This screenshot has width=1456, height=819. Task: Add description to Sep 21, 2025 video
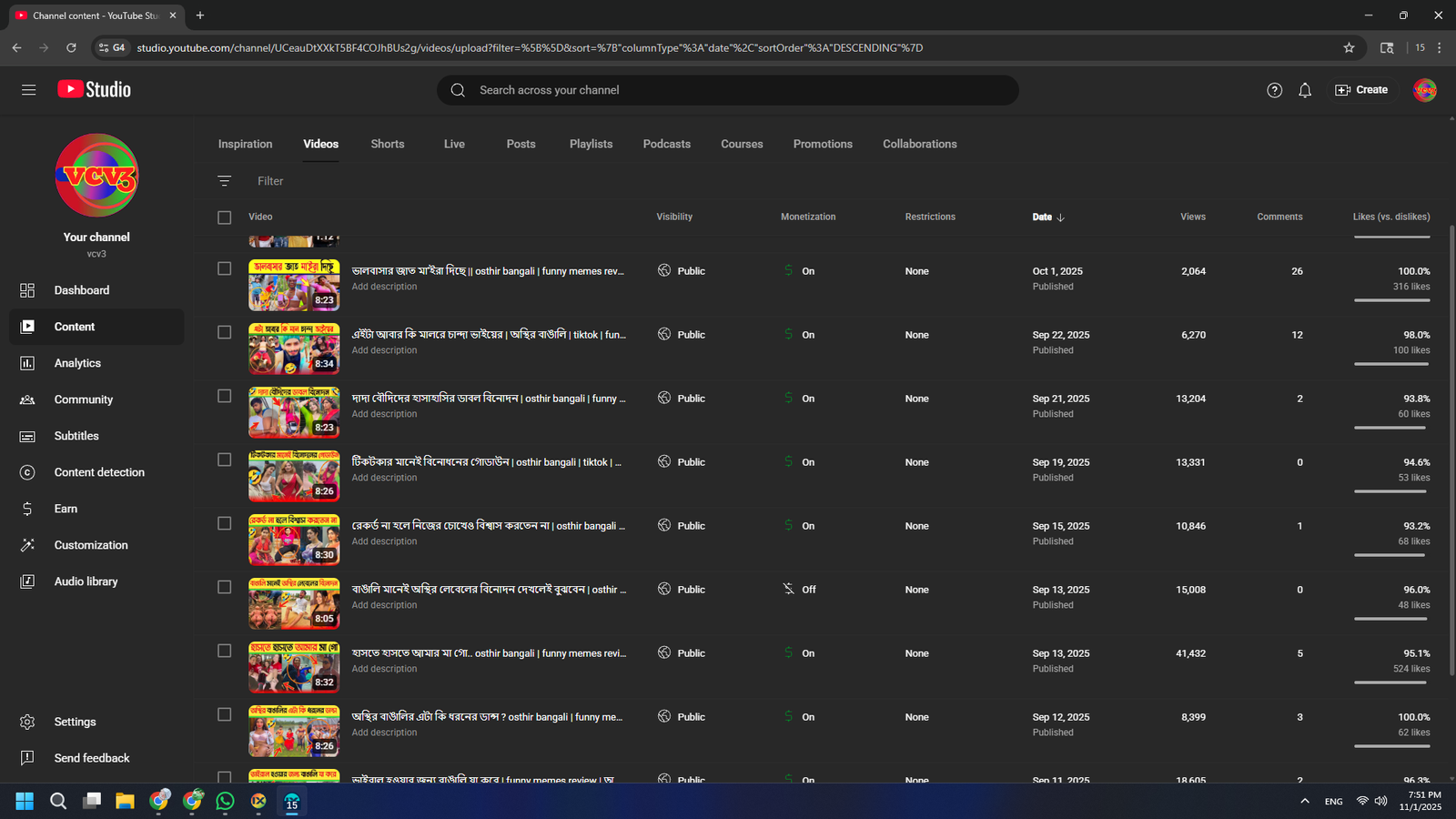[x=384, y=414]
